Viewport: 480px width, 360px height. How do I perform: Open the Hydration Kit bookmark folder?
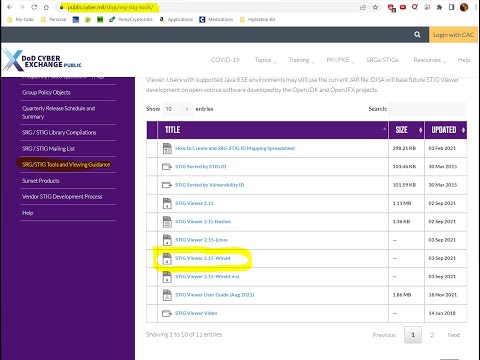pyautogui.click(x=258, y=19)
